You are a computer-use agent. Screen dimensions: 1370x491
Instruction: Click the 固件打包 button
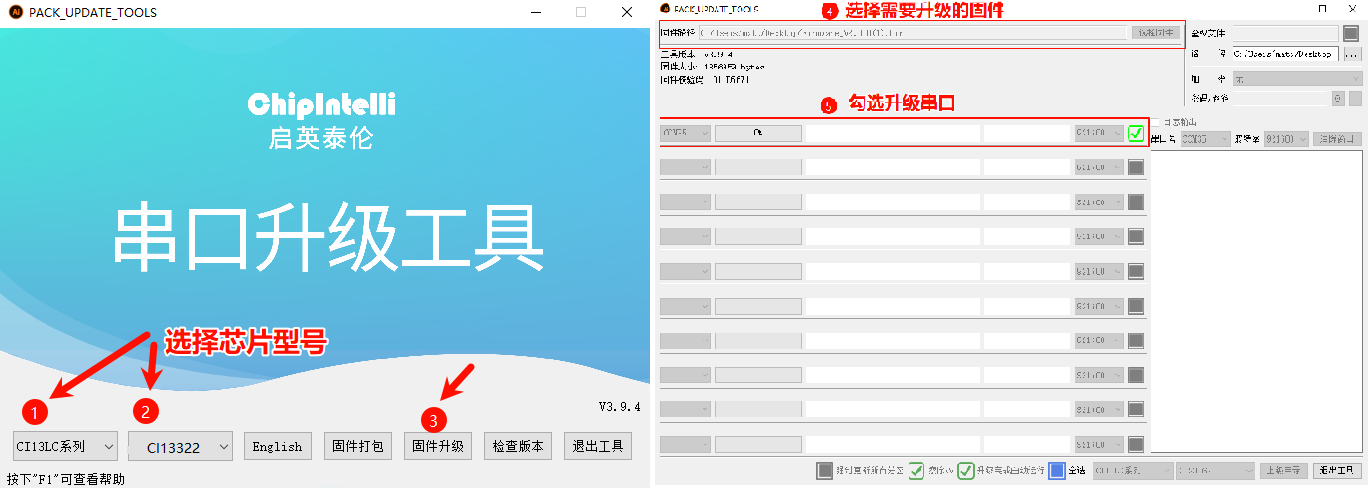point(357,446)
